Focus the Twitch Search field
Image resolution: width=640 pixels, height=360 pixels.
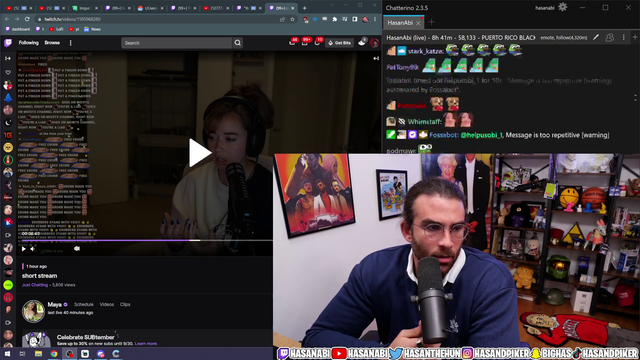177,43
